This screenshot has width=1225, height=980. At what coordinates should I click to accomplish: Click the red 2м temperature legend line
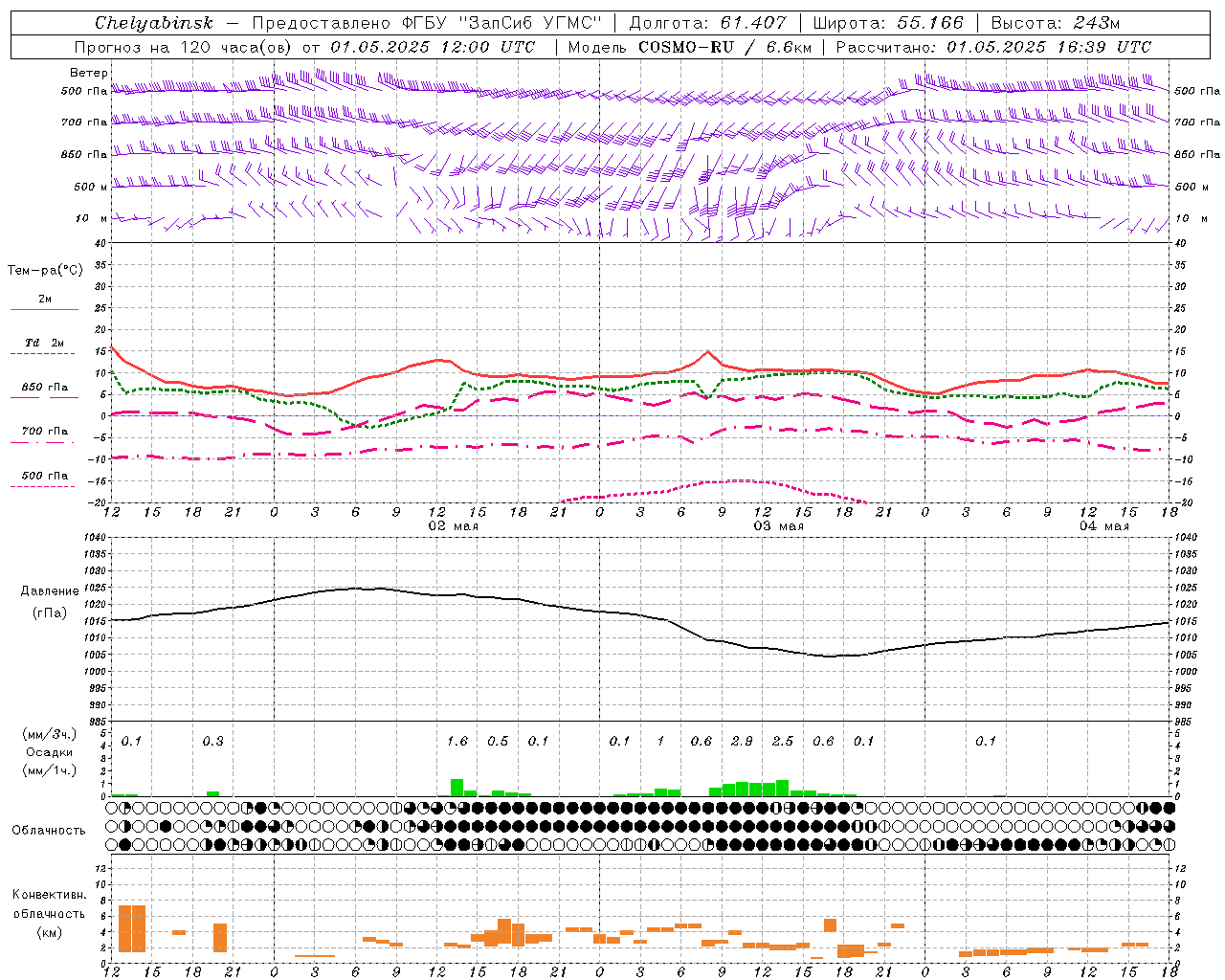(x=44, y=309)
